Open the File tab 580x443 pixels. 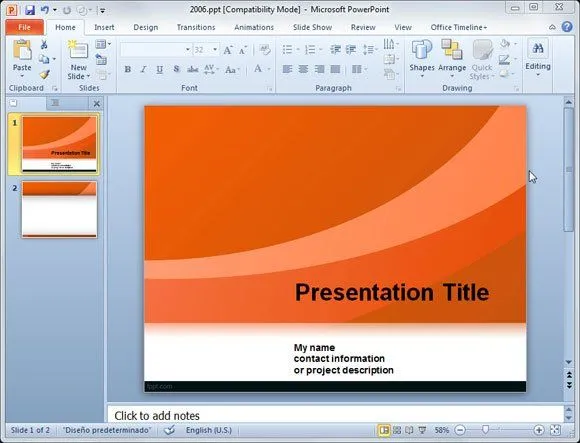24,27
